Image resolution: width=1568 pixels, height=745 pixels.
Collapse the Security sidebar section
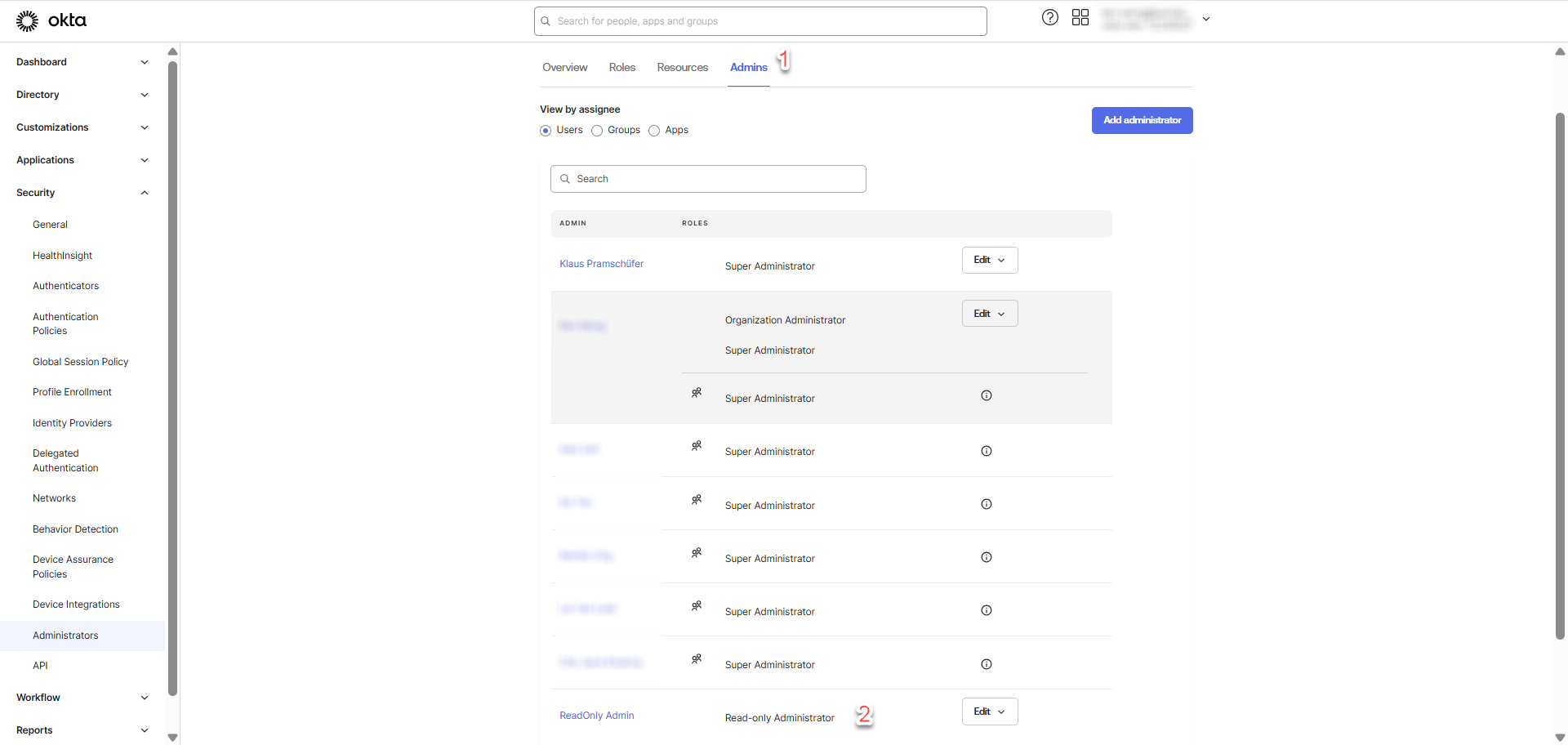coord(145,193)
